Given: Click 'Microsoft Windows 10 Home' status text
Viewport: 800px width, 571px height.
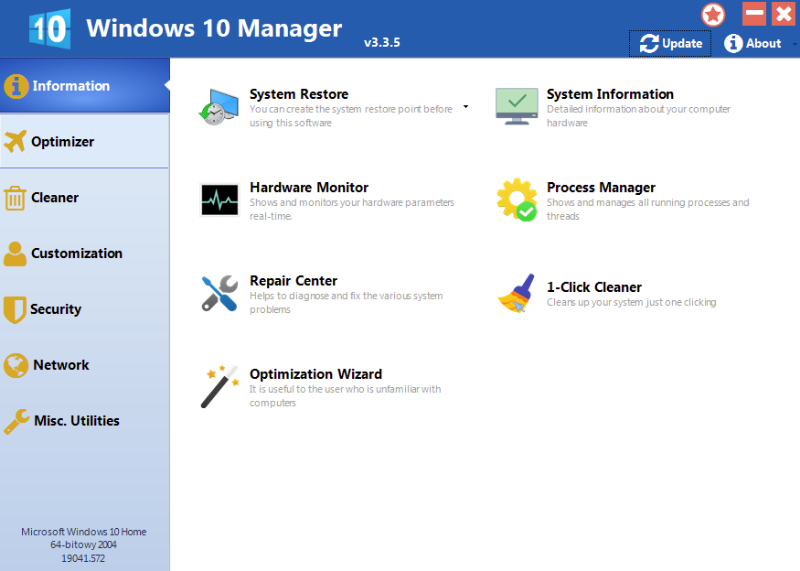Looking at the screenshot, I should [84, 532].
